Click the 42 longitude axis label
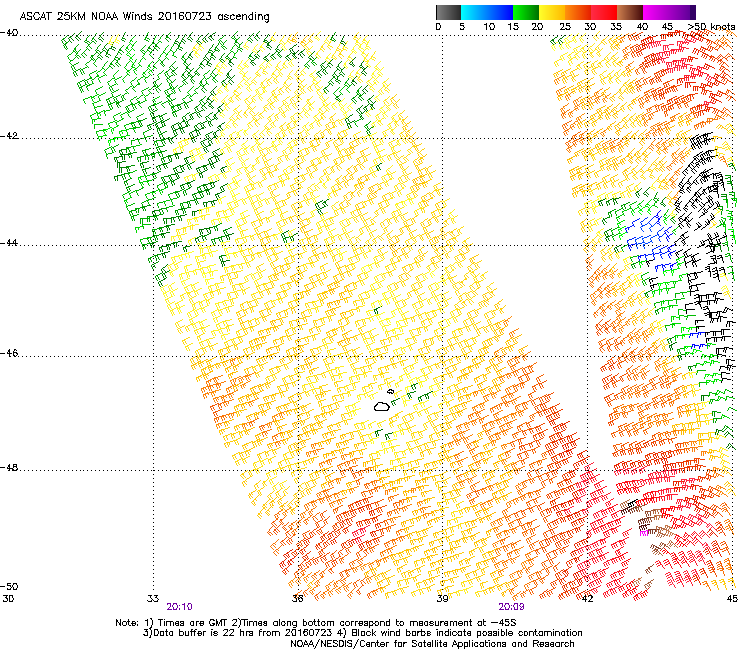Screen dimensions: 740x650 (x=587, y=599)
